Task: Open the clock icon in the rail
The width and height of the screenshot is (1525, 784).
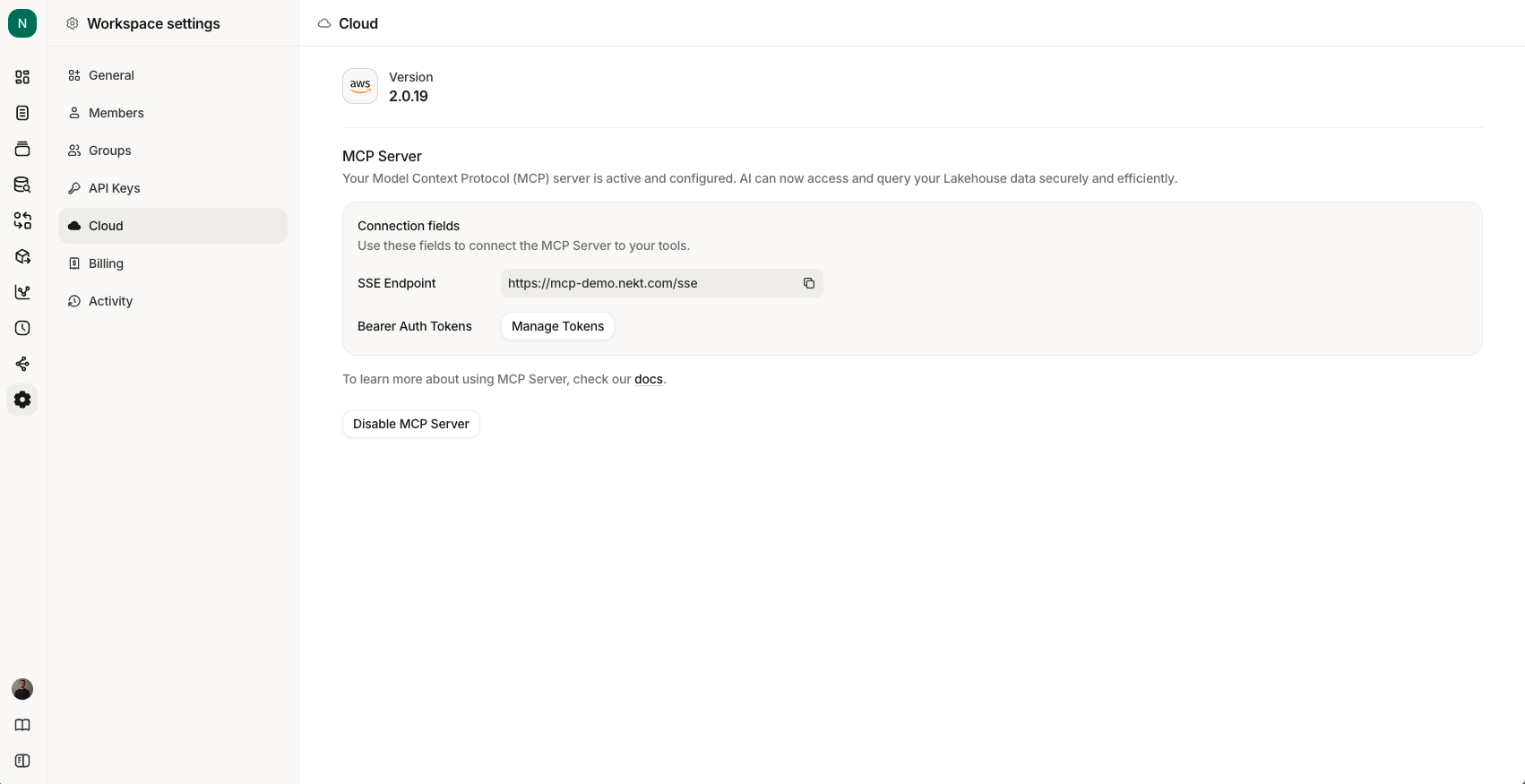Action: [x=22, y=328]
